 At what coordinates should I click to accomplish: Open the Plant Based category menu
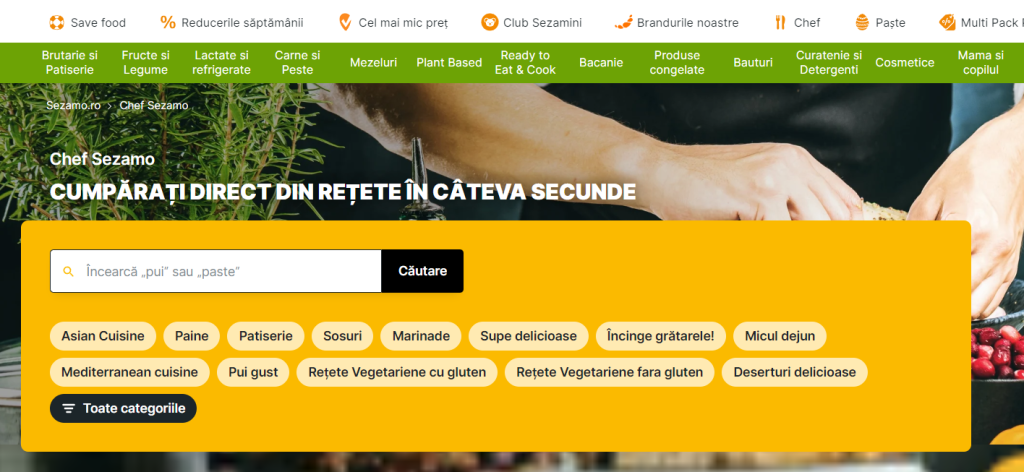[x=449, y=63]
